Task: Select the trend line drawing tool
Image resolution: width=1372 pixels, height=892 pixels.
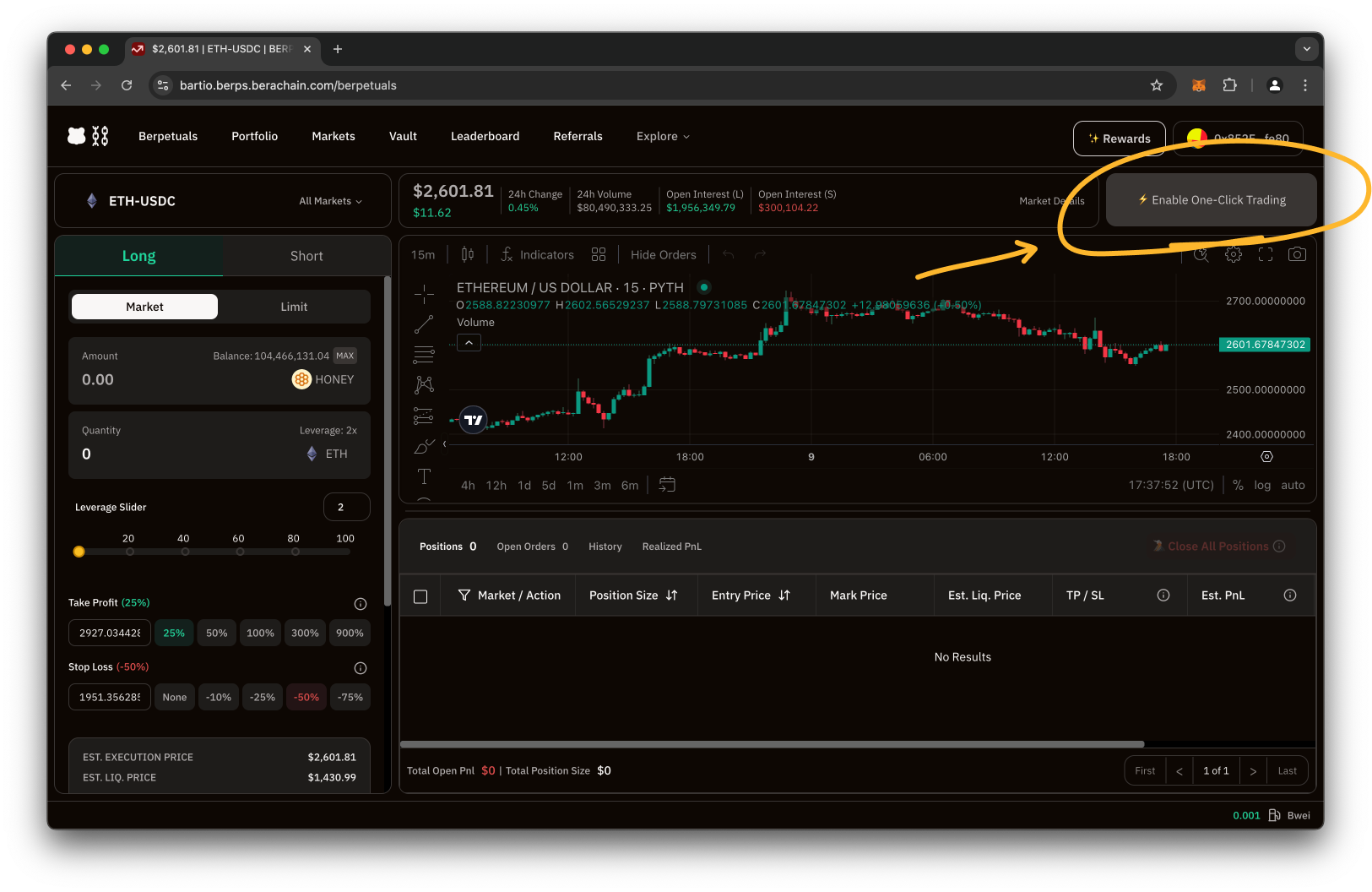Action: point(424,324)
